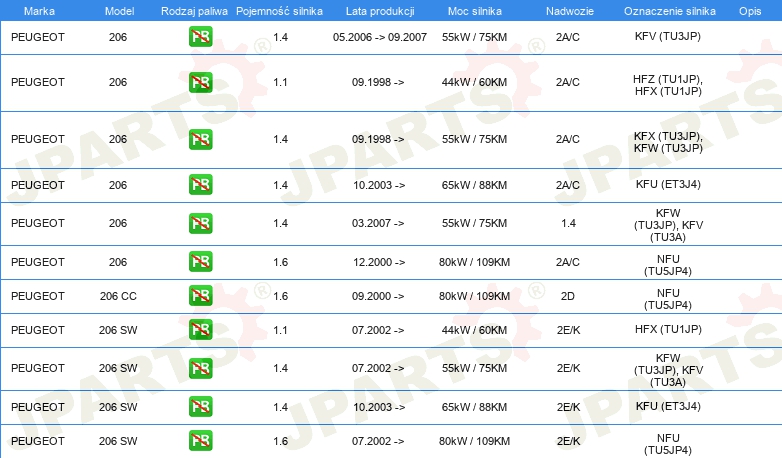Click NFU (TU5JP4) in the 12.2000 row
782x458 pixels.
[x=668, y=265]
